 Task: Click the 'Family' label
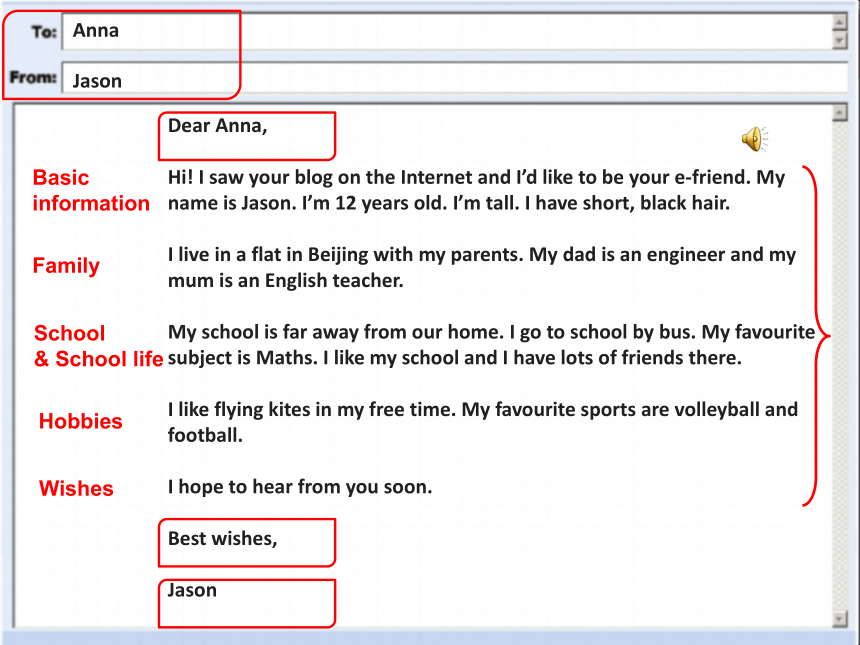[x=66, y=266]
